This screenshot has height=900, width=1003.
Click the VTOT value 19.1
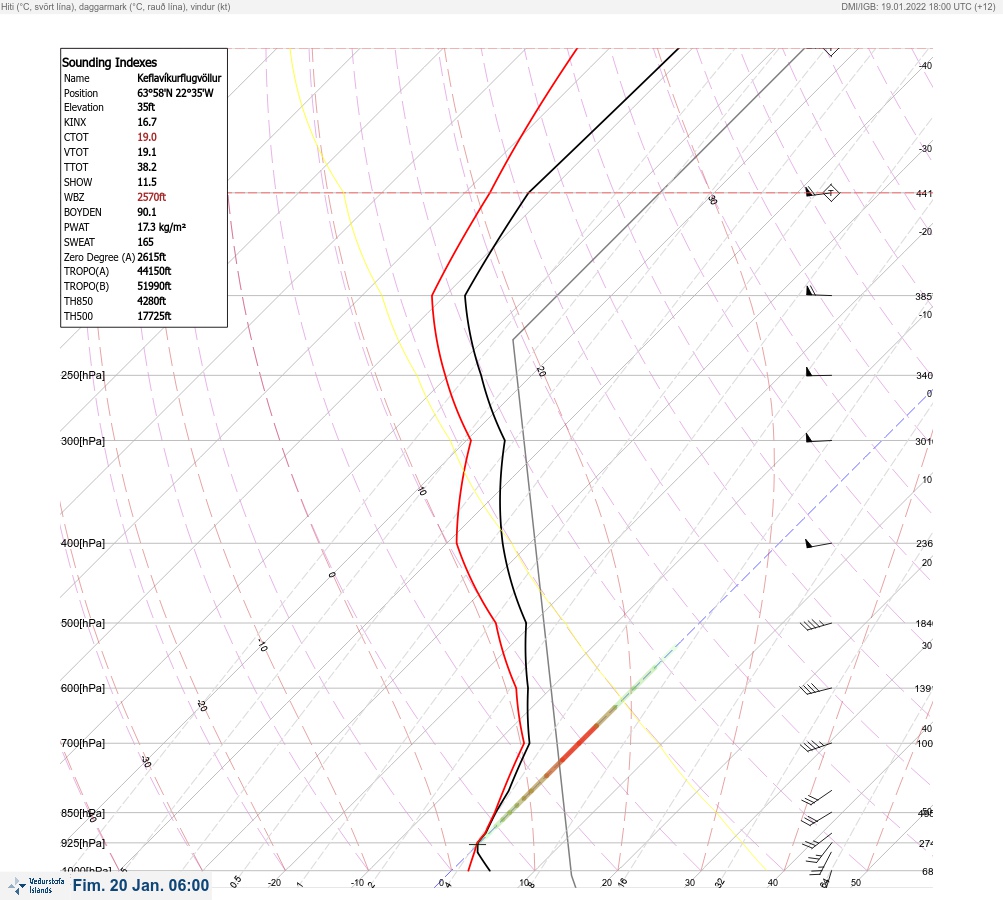click(146, 152)
